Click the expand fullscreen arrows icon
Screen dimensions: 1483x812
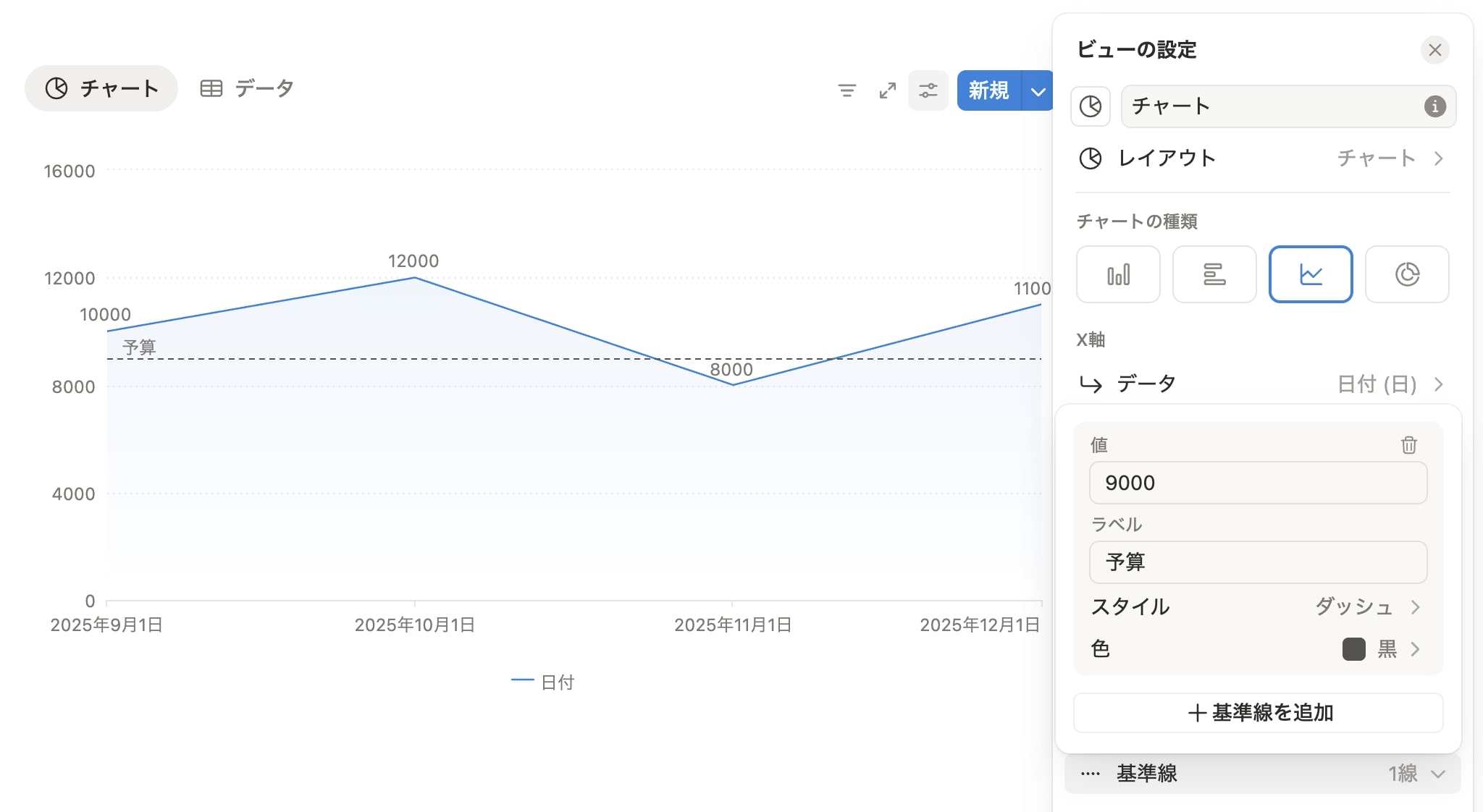click(887, 90)
